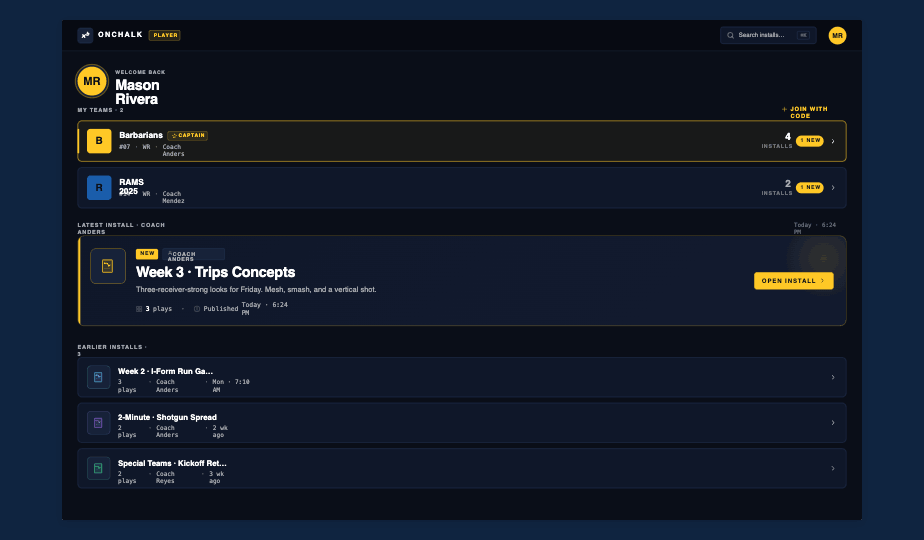This screenshot has height=540, width=924.
Task: Click the Mason Rivera name heading
Action: tap(137, 92)
